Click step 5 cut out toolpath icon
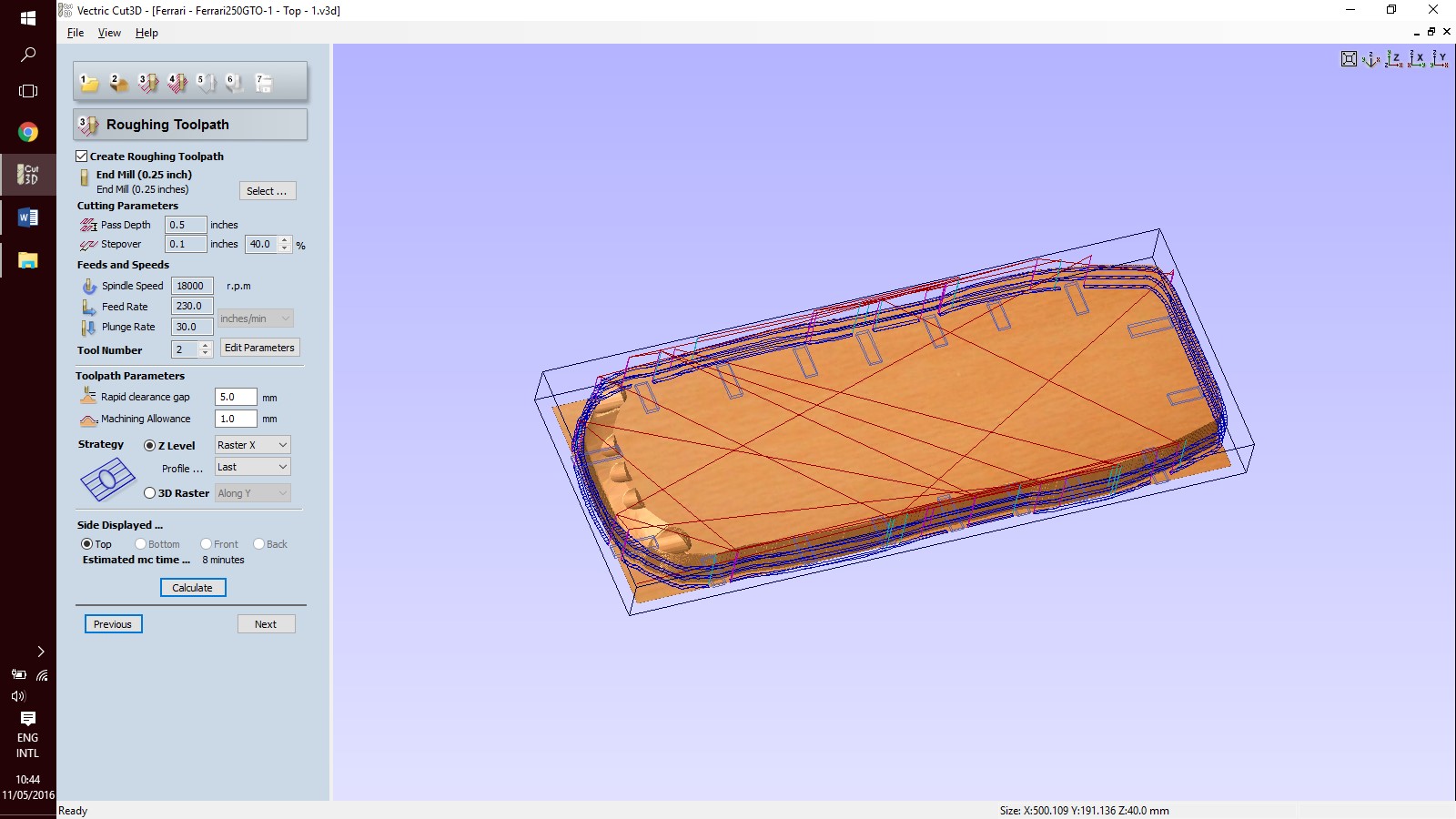1456x819 pixels. 207,83
